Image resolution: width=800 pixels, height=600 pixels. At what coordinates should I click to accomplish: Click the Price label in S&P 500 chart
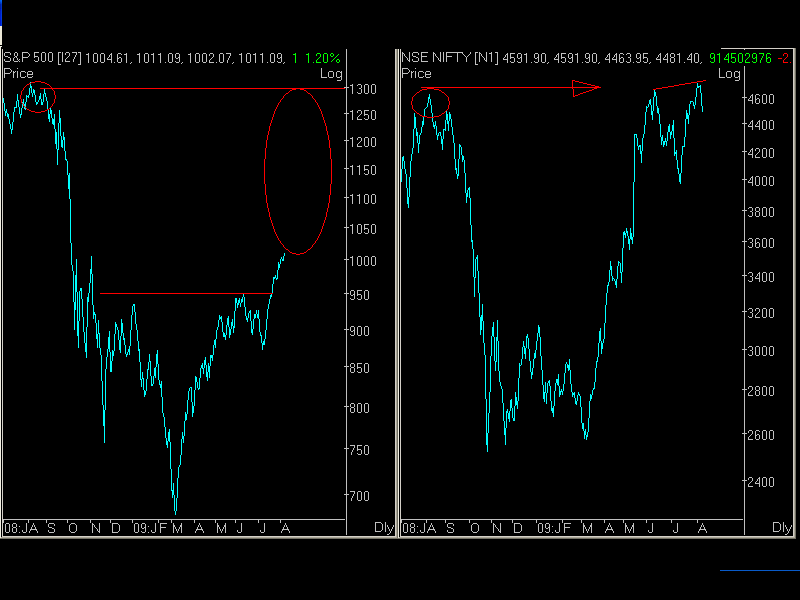pos(18,73)
